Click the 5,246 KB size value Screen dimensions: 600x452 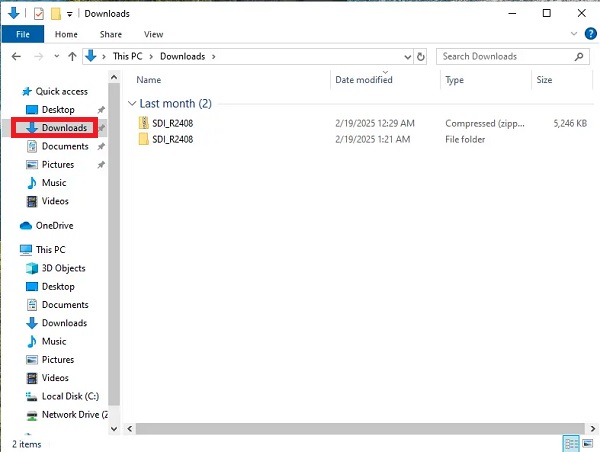(570, 123)
